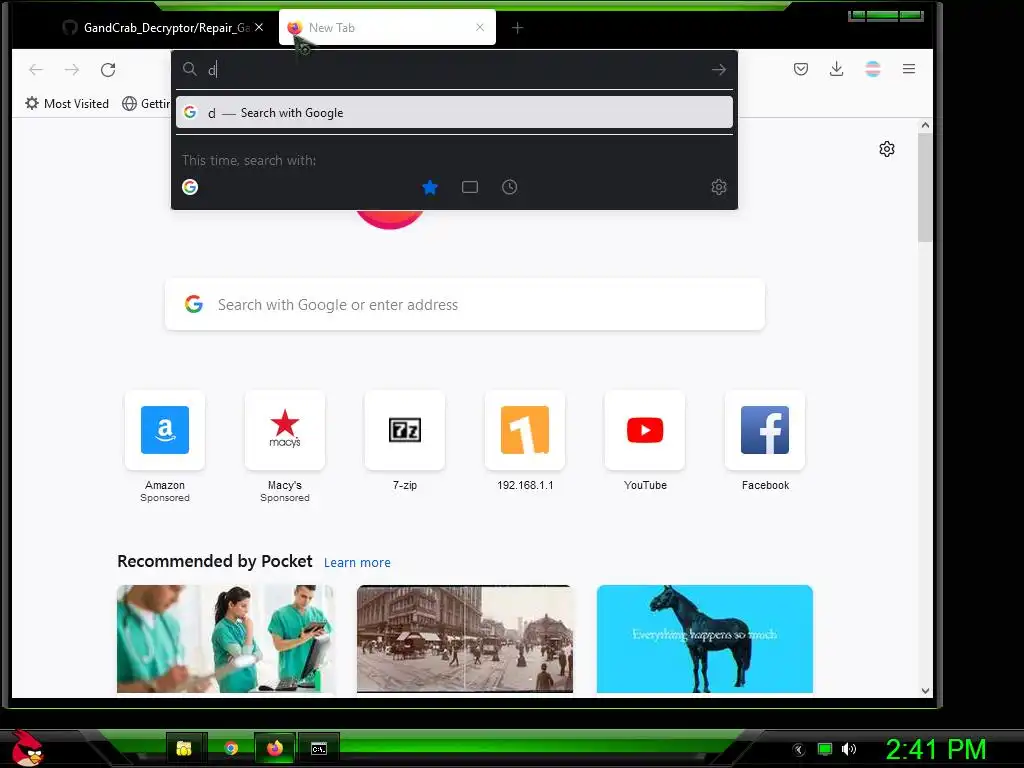This screenshot has width=1024, height=768.
Task: Launch Chrome from the taskbar
Action: click(x=231, y=748)
